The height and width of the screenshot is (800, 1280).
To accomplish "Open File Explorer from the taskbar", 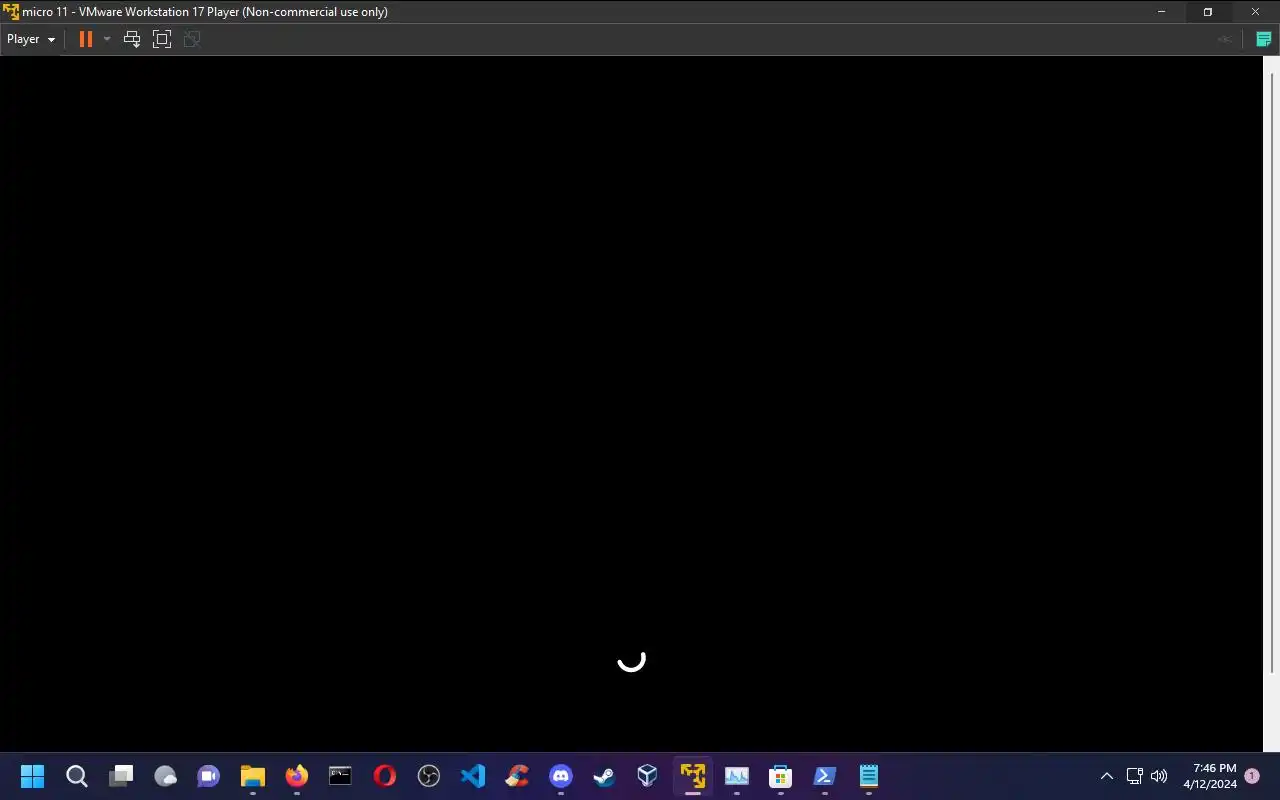I will click(253, 776).
